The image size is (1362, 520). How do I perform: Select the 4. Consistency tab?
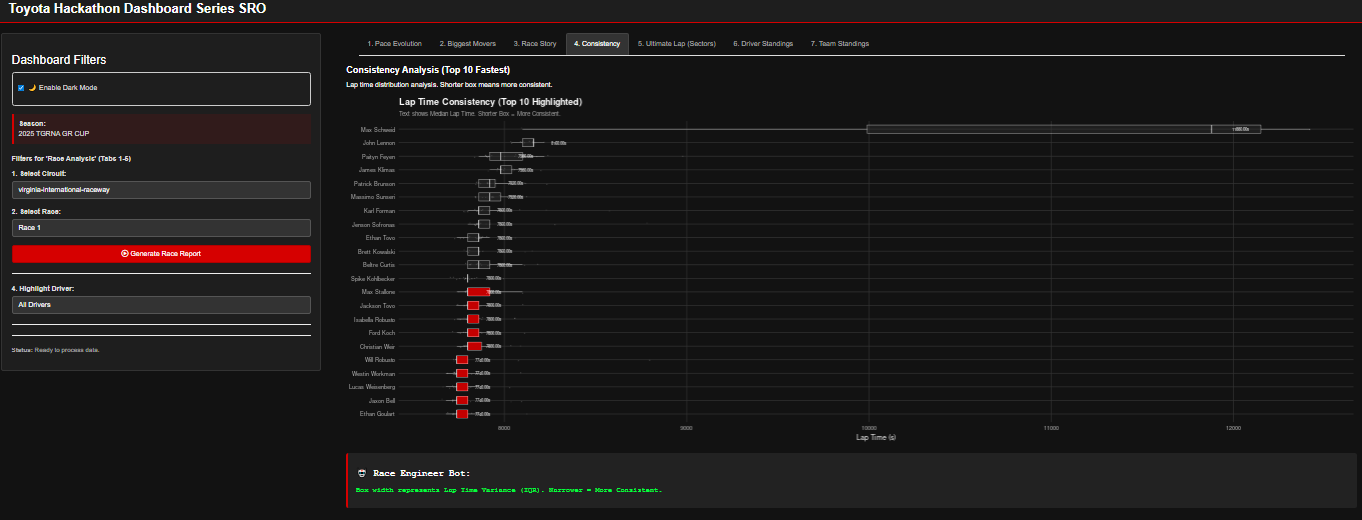(x=597, y=44)
